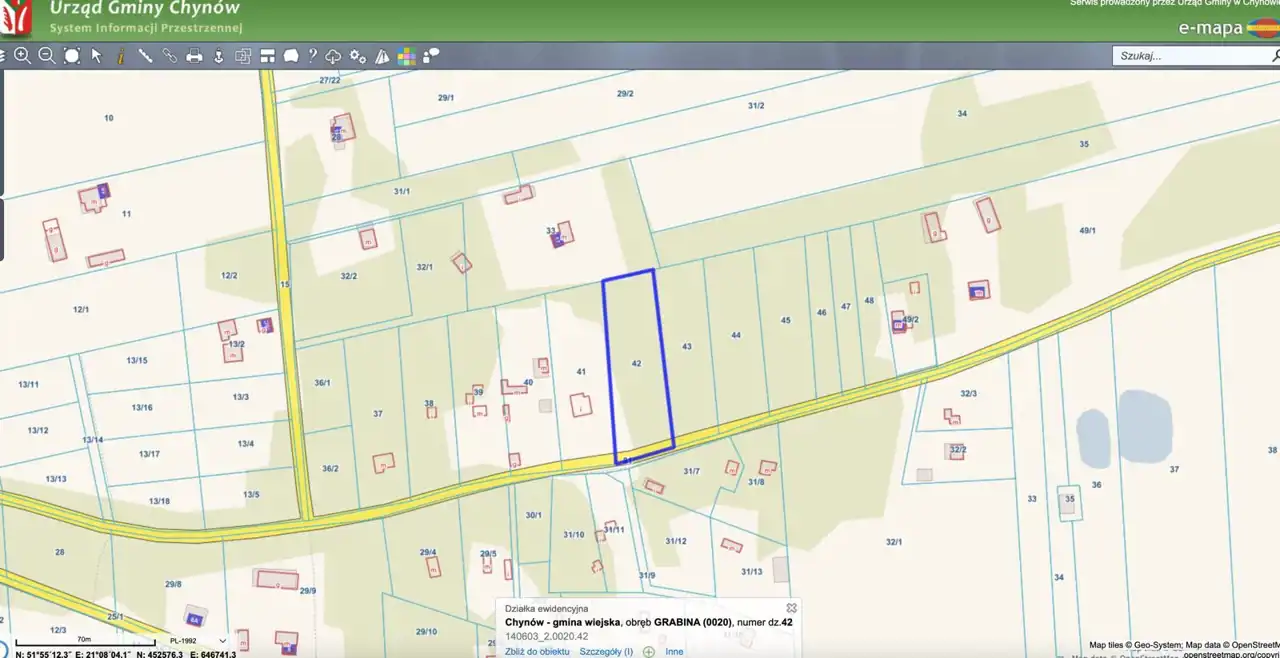Print the map with printer icon

point(195,56)
